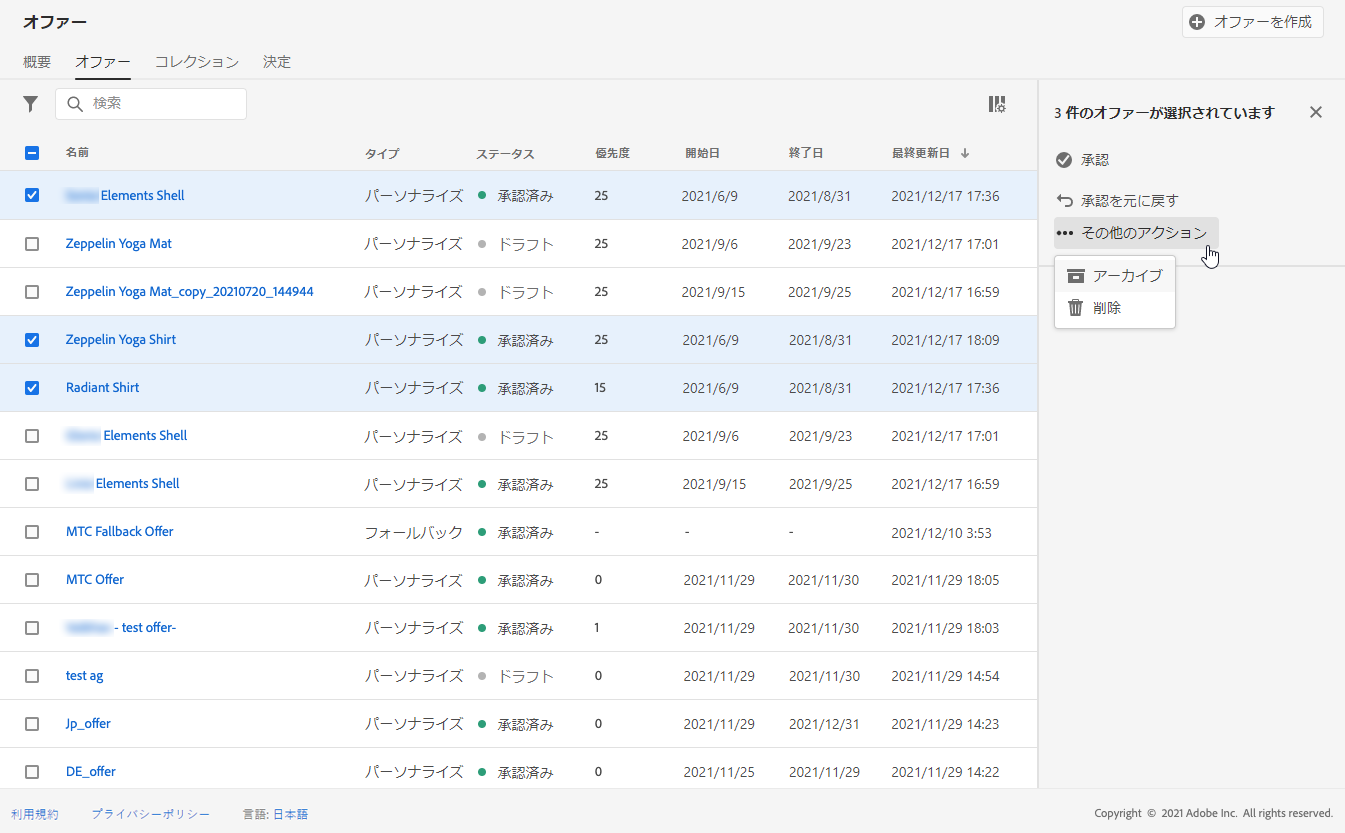Image resolution: width=1345 pixels, height=833 pixels.
Task: Tick the DE_offer row checkbox
Action: click(32, 772)
